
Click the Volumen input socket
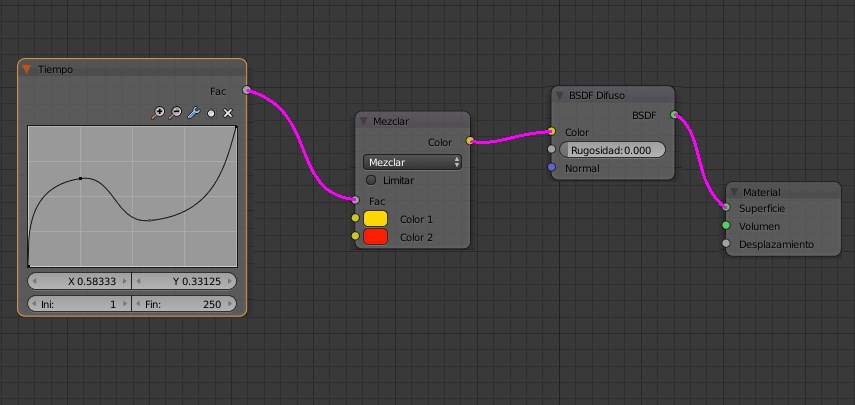click(726, 225)
